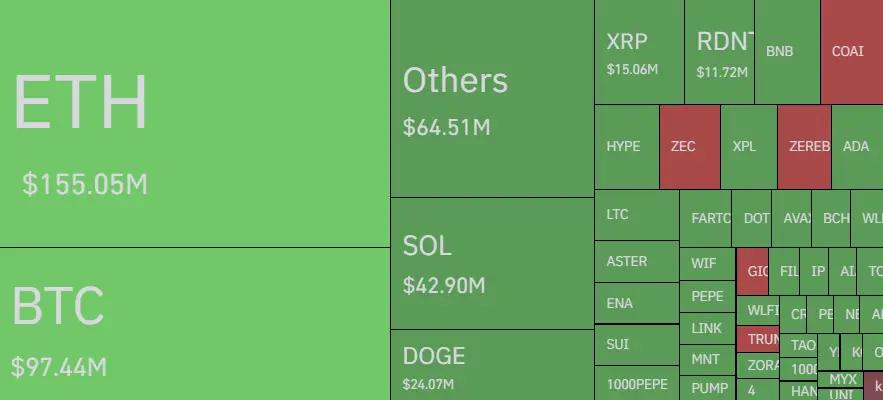Open the SUI tile

637,345
